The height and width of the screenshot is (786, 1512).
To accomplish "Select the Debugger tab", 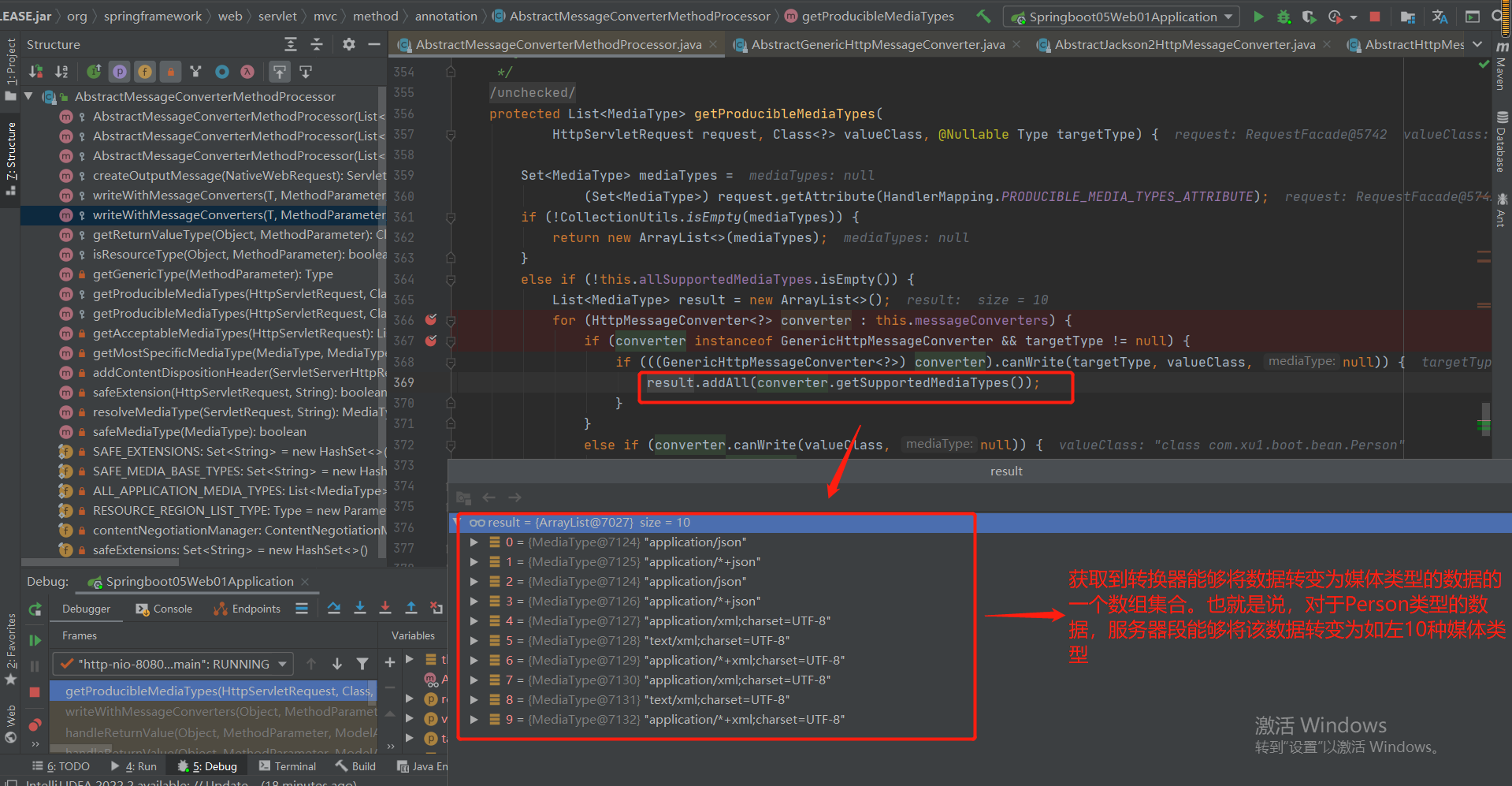I will point(87,609).
